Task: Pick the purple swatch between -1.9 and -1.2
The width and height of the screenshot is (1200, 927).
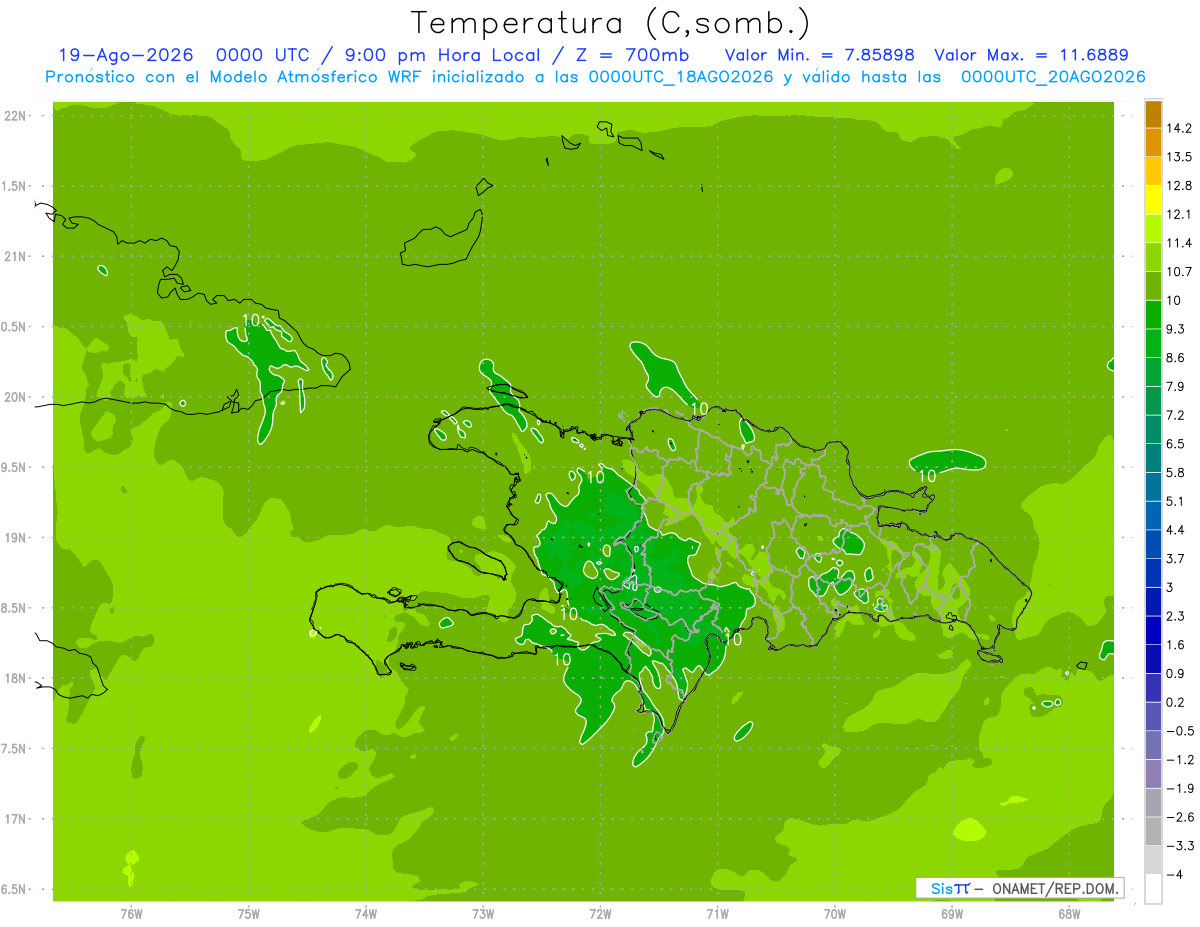Action: pos(1153,774)
